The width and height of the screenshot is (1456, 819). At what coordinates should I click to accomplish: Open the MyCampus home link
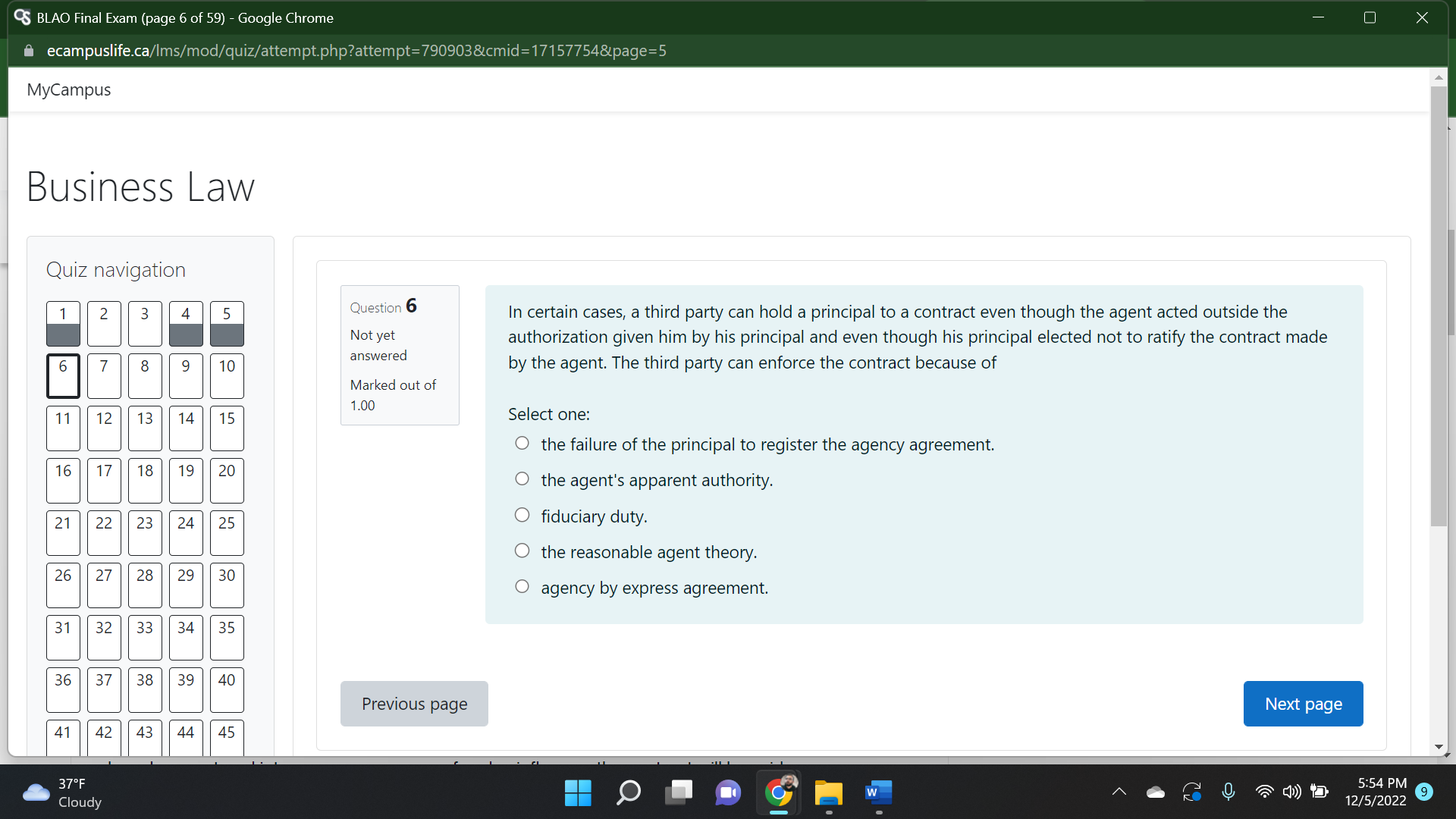(x=68, y=89)
